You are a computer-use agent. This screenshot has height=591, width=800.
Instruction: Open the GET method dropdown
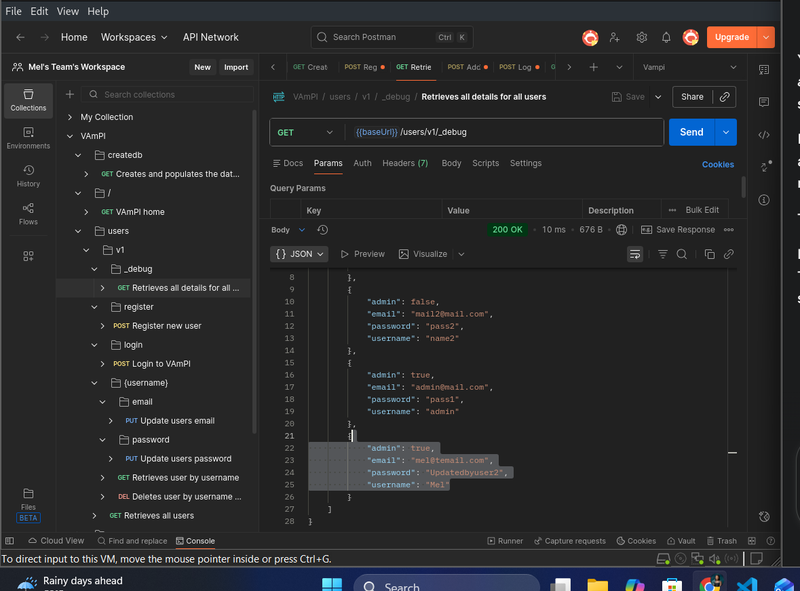click(306, 132)
